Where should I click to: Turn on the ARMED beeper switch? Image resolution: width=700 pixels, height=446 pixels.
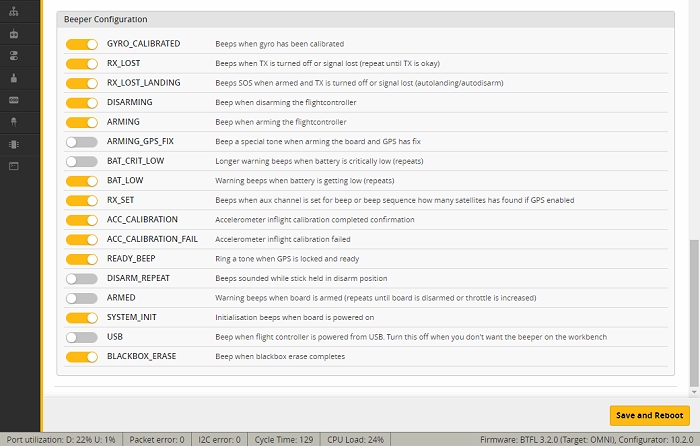pyautogui.click(x=82, y=298)
